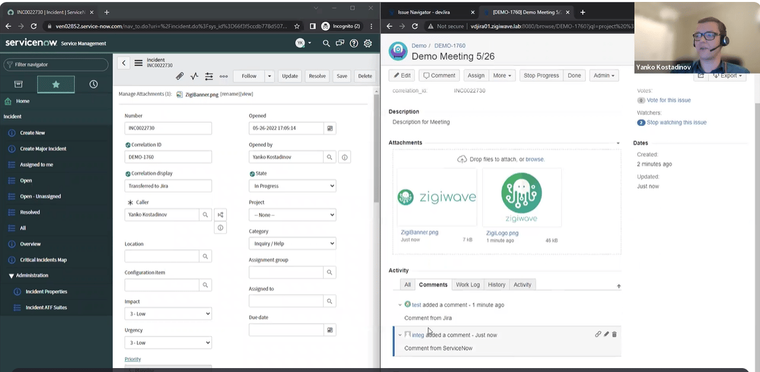Open the ServiceNow connect chat icon
Viewport: 760px width, 372px height.
pyautogui.click(x=340, y=43)
